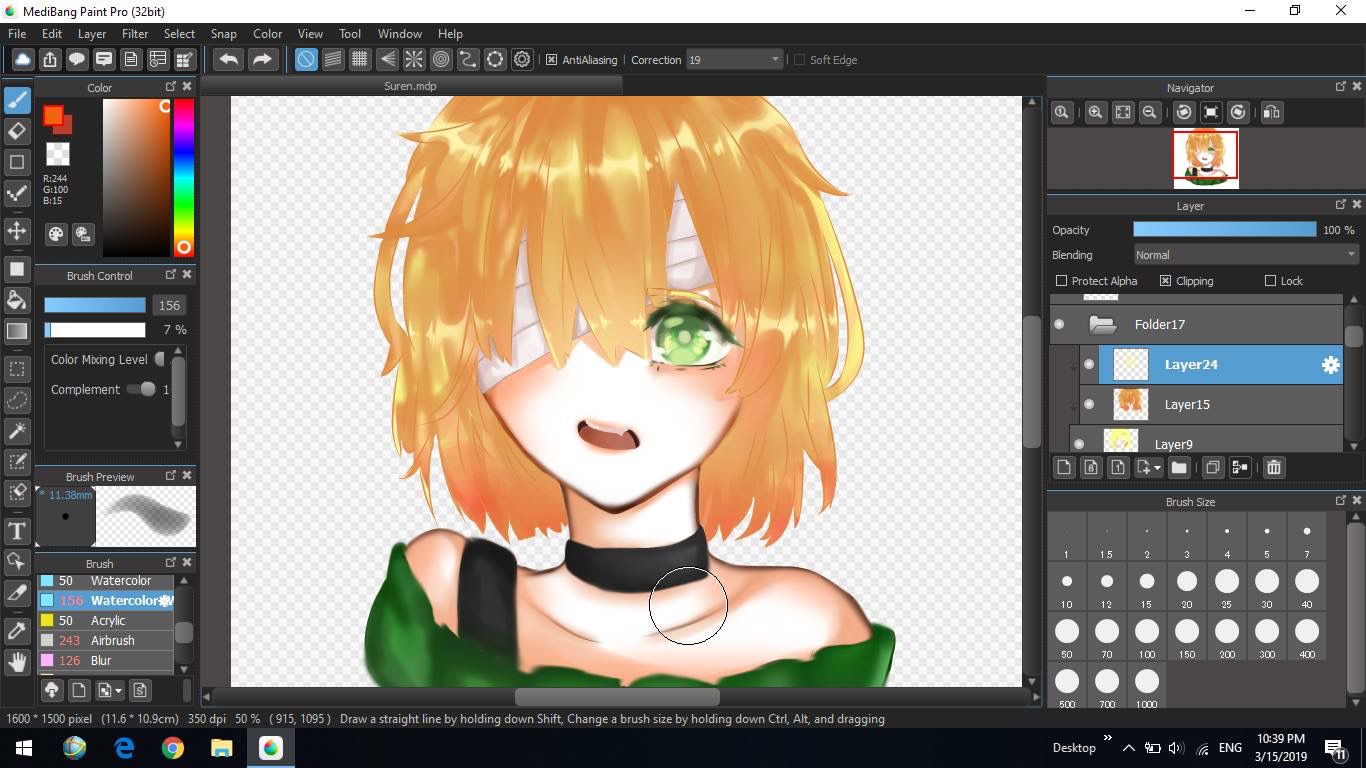Screen dimensions: 1366x768
Task: Open the Filter menu
Action: 135,33
